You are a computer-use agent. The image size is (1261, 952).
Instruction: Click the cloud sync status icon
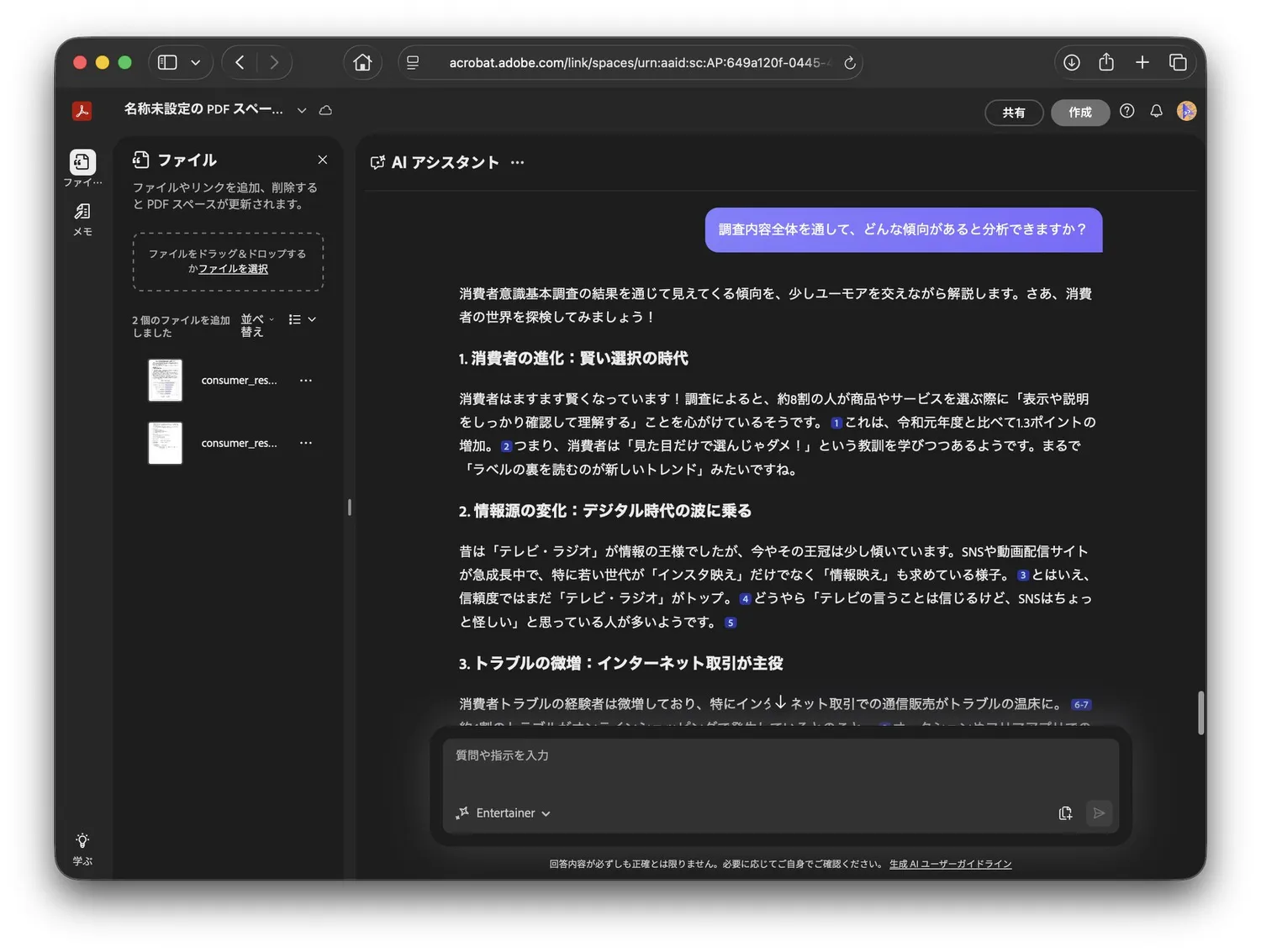pos(325,110)
